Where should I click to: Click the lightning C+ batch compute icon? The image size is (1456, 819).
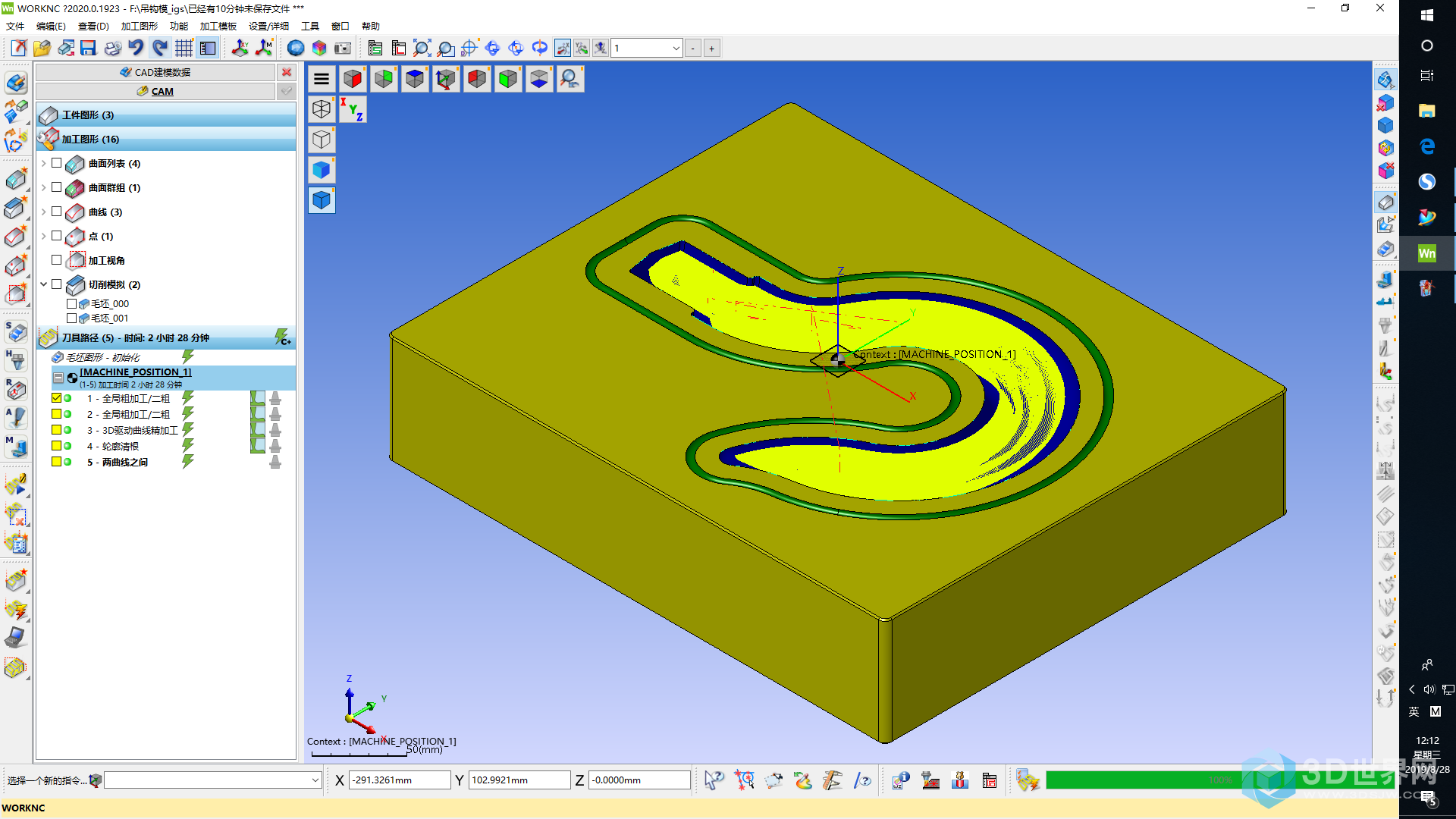[283, 337]
